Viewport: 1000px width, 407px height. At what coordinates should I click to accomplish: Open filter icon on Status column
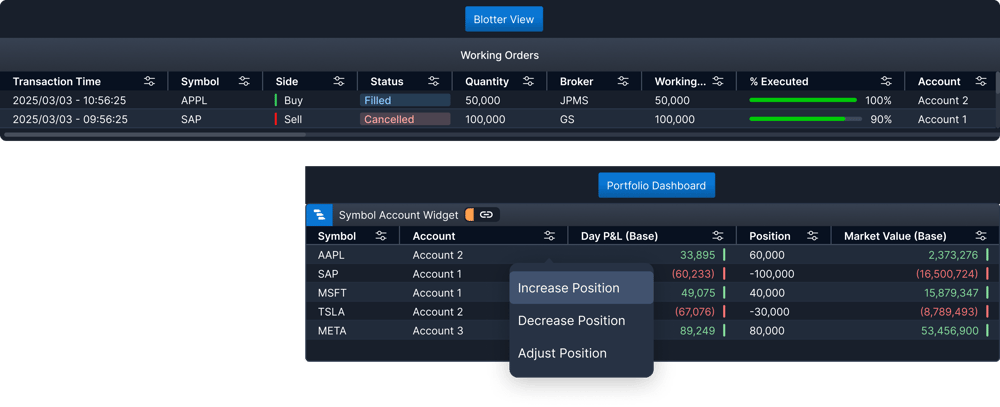(434, 81)
